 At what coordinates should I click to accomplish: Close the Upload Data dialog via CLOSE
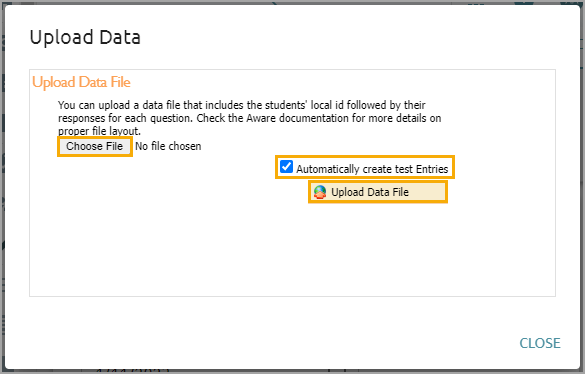coord(540,343)
